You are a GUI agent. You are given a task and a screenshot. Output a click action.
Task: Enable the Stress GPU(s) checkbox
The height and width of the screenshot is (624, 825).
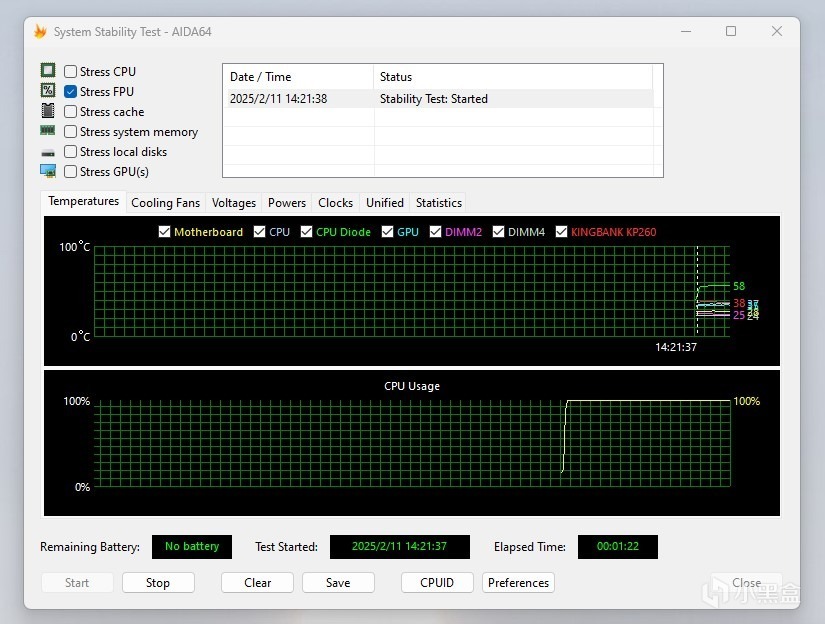pyautogui.click(x=71, y=172)
